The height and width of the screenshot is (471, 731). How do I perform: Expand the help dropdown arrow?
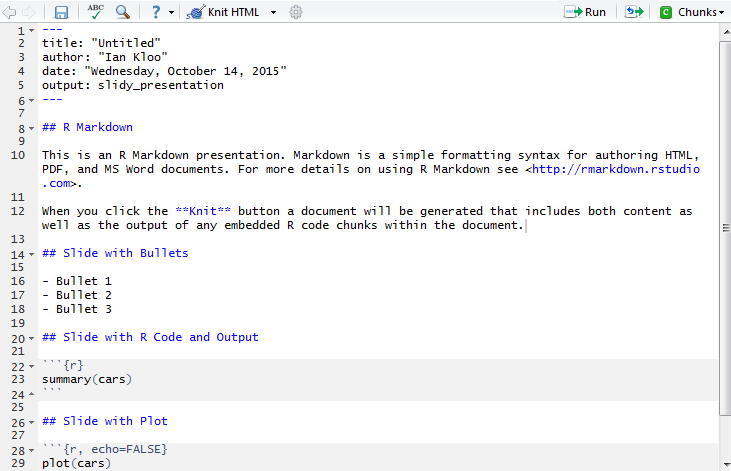pos(172,13)
